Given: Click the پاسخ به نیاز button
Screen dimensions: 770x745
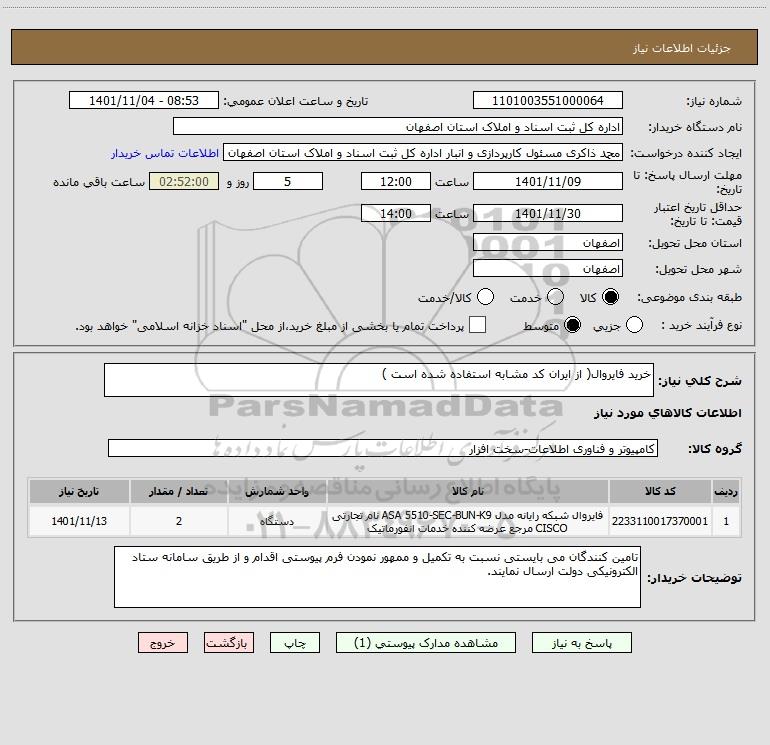Looking at the screenshot, I should pyautogui.click(x=582, y=643).
